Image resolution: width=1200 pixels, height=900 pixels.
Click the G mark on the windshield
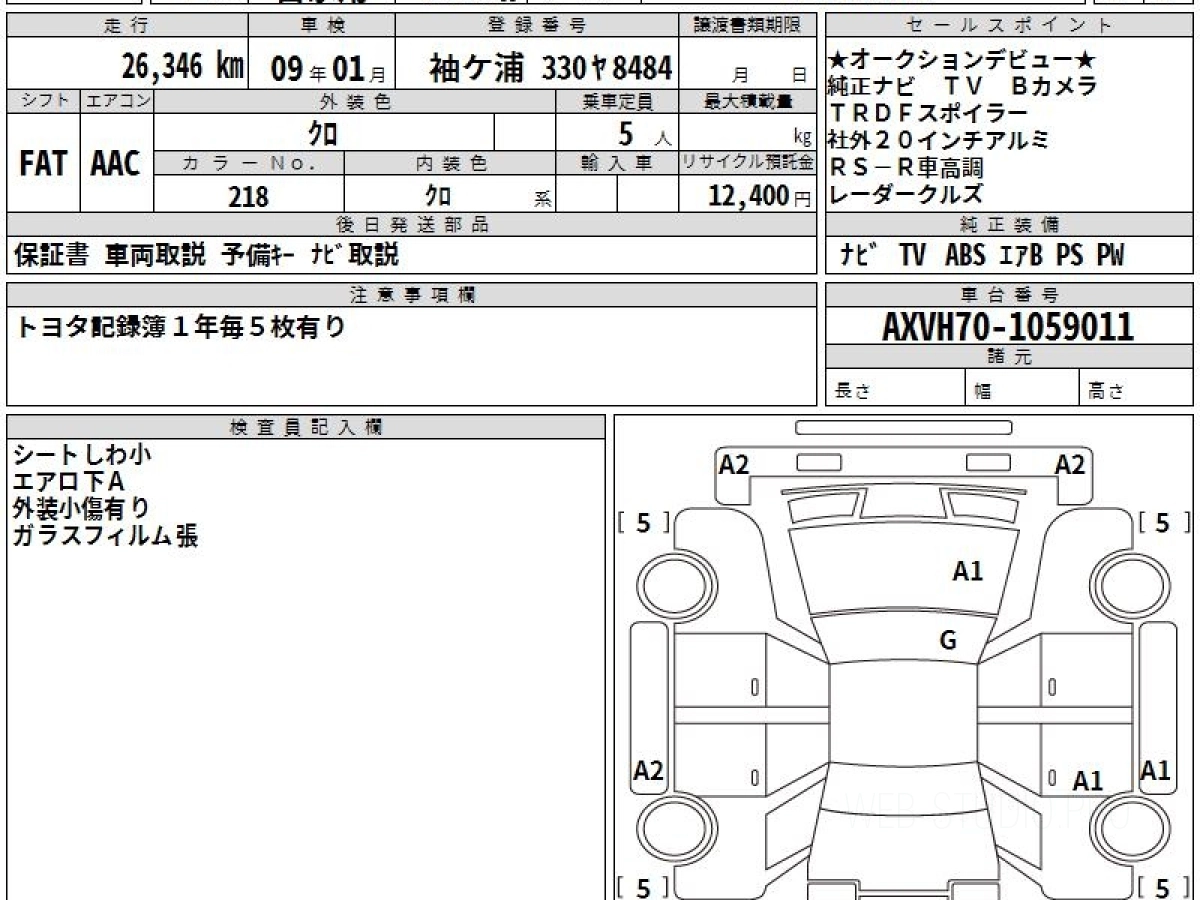pyautogui.click(x=948, y=641)
